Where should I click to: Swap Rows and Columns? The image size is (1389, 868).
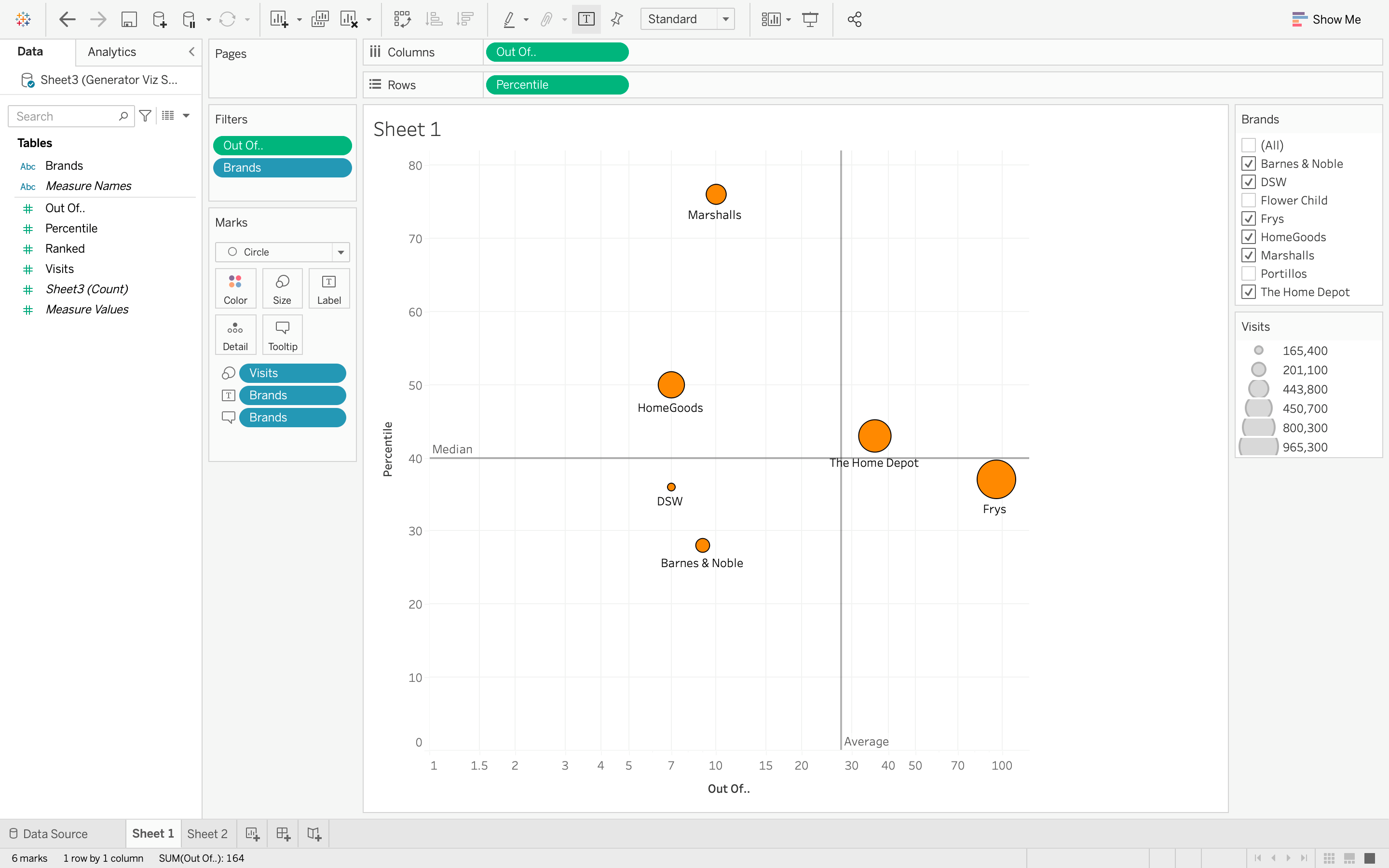point(402,19)
